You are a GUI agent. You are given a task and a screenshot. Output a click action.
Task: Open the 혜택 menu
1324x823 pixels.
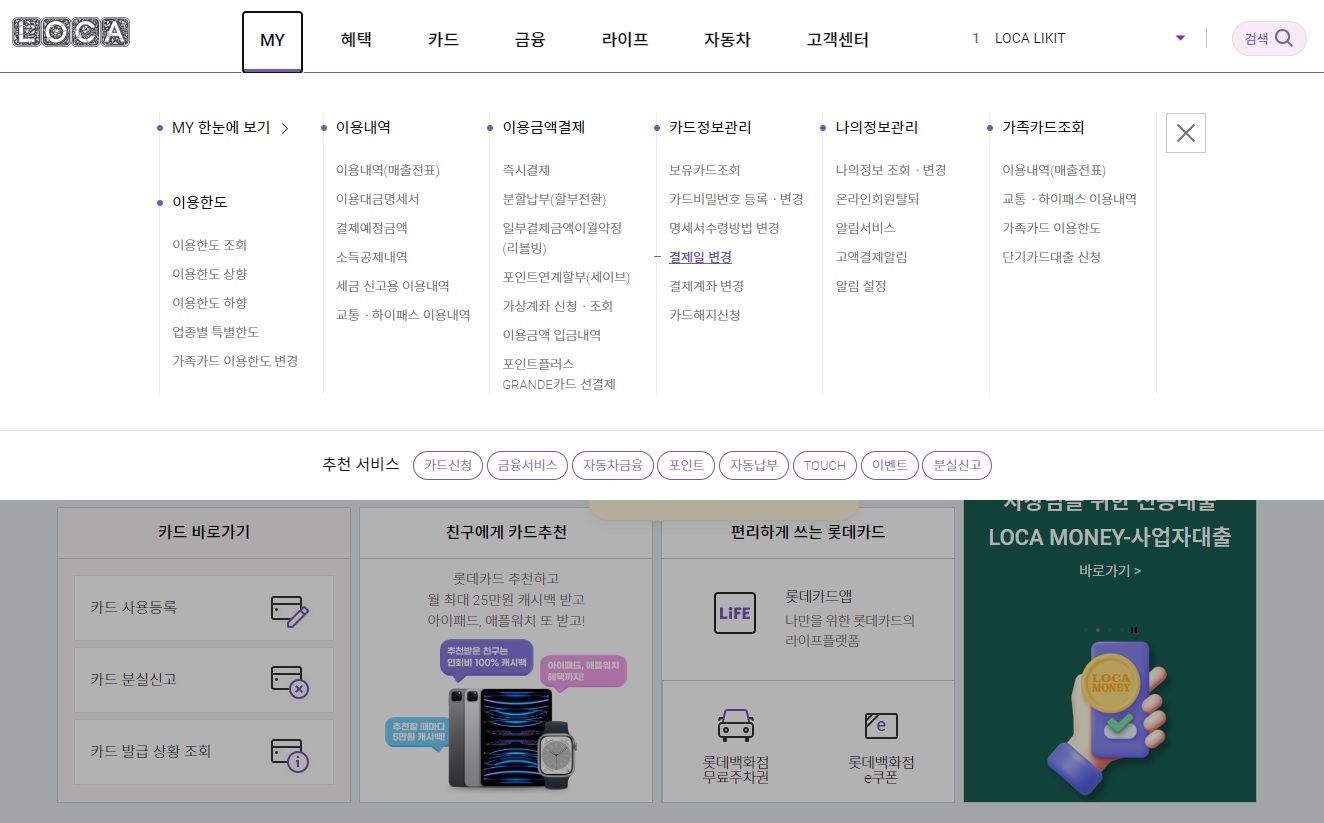(x=356, y=40)
